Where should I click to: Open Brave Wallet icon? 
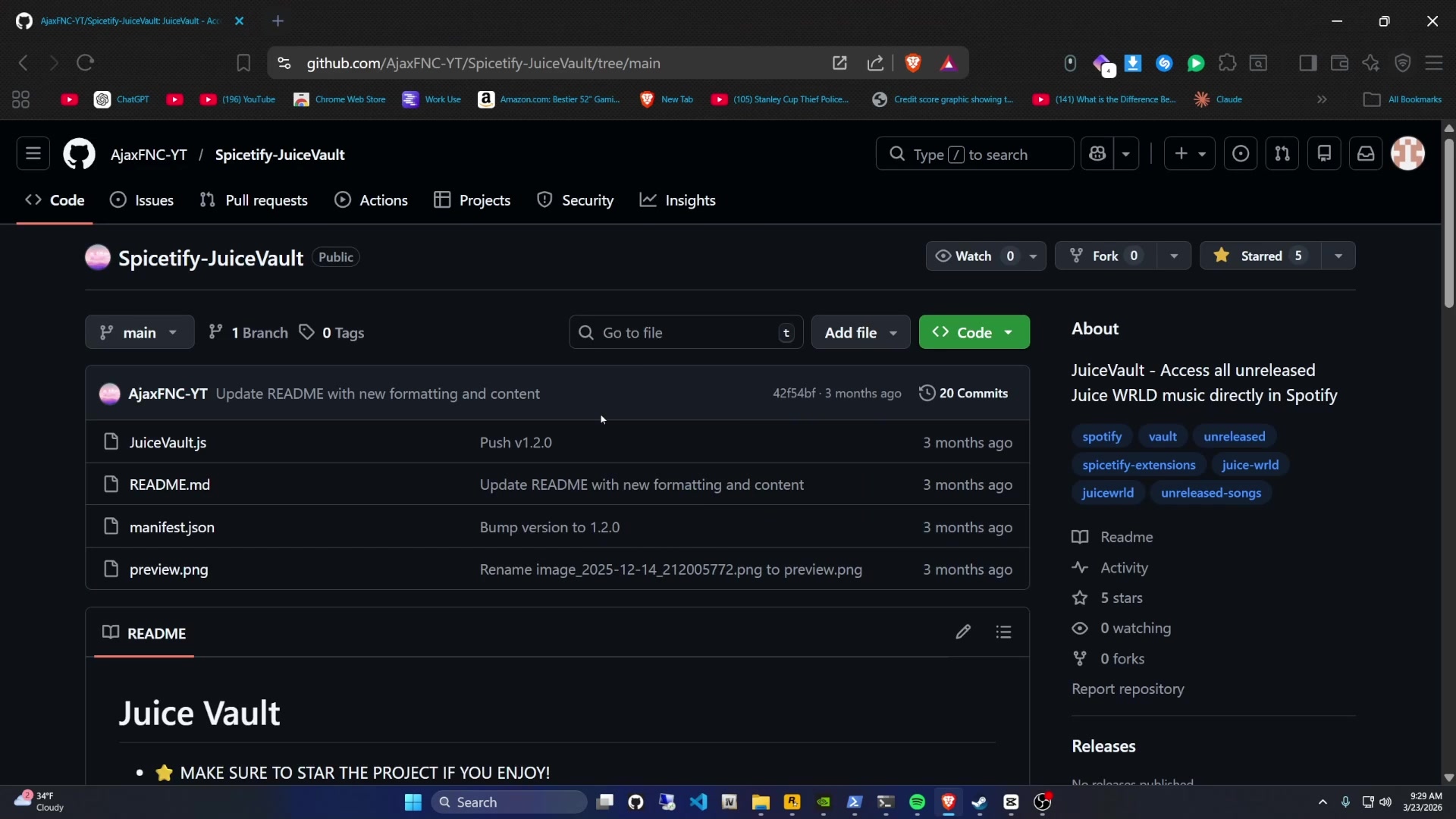1339,63
